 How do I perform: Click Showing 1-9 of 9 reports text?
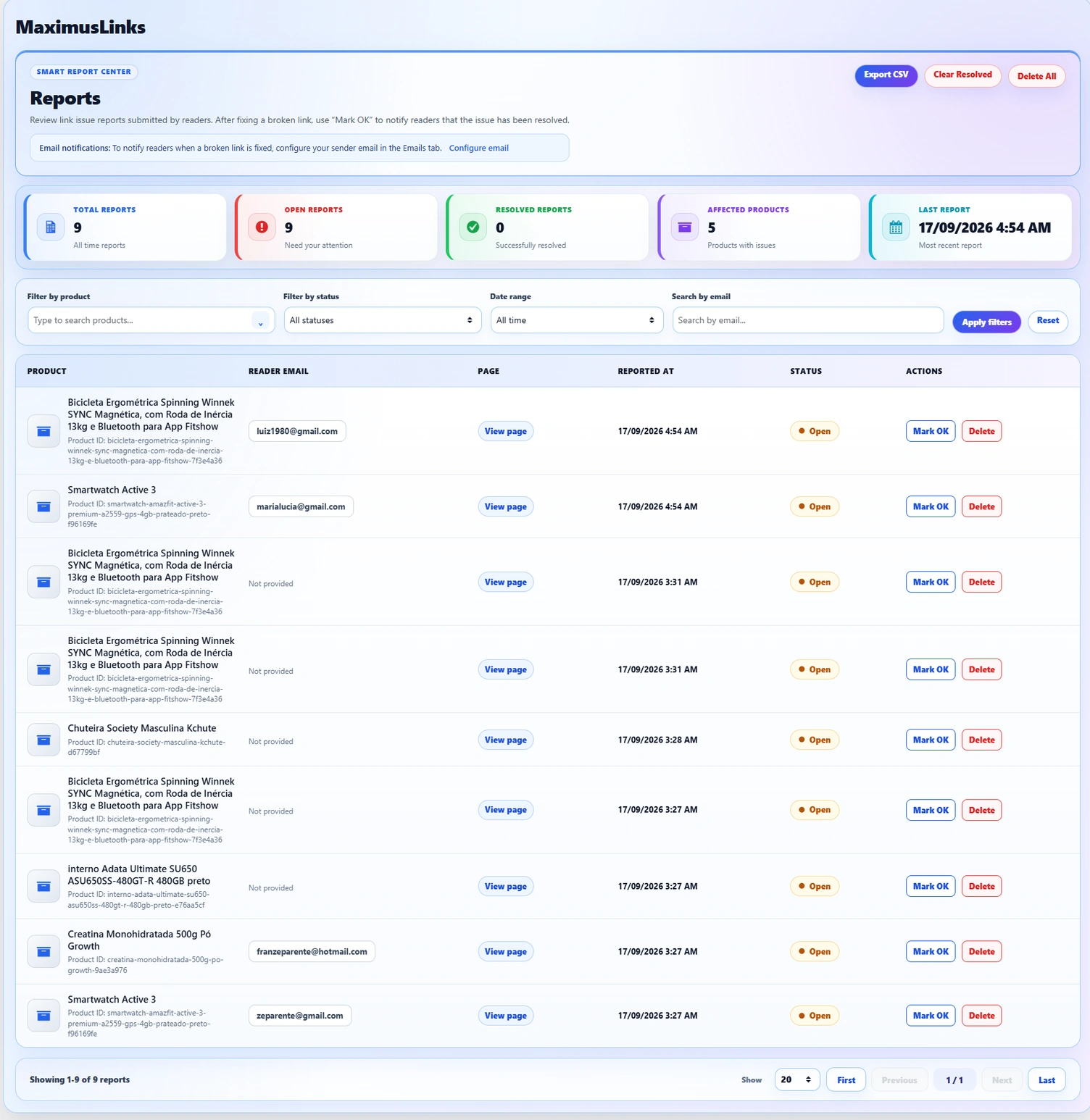coord(80,1079)
